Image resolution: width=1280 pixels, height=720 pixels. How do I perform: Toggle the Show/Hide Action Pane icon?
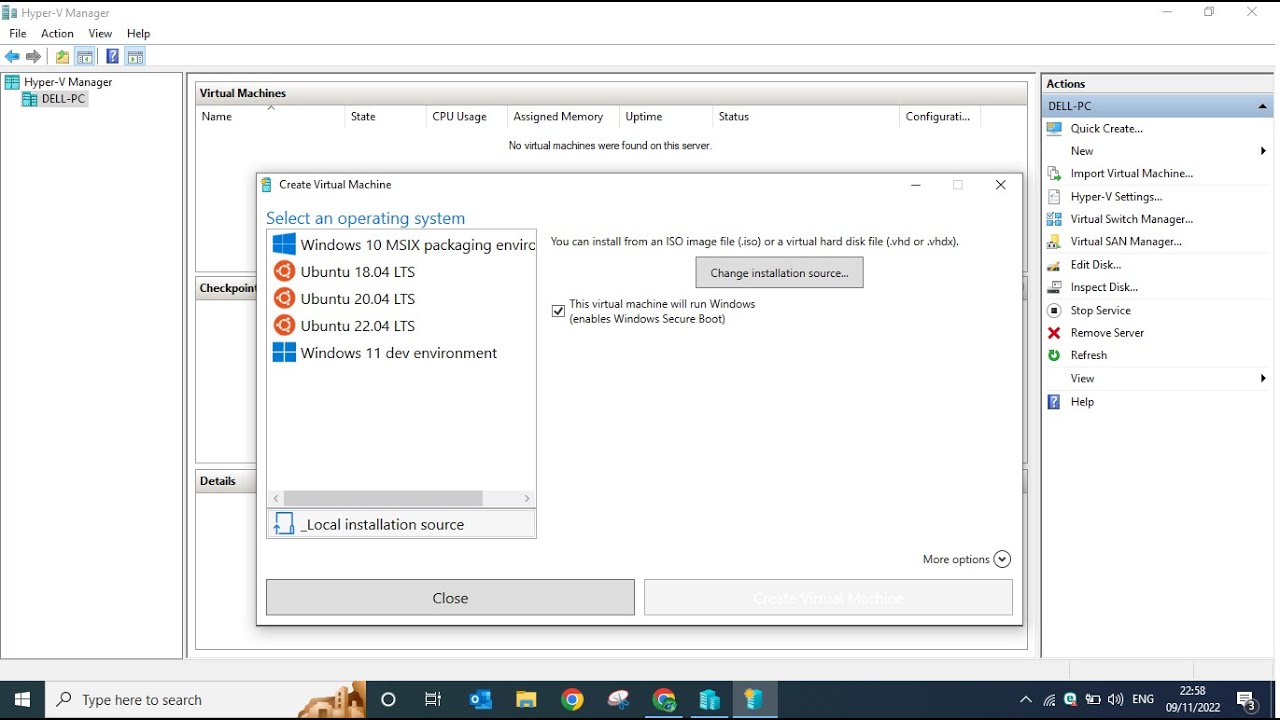[135, 57]
